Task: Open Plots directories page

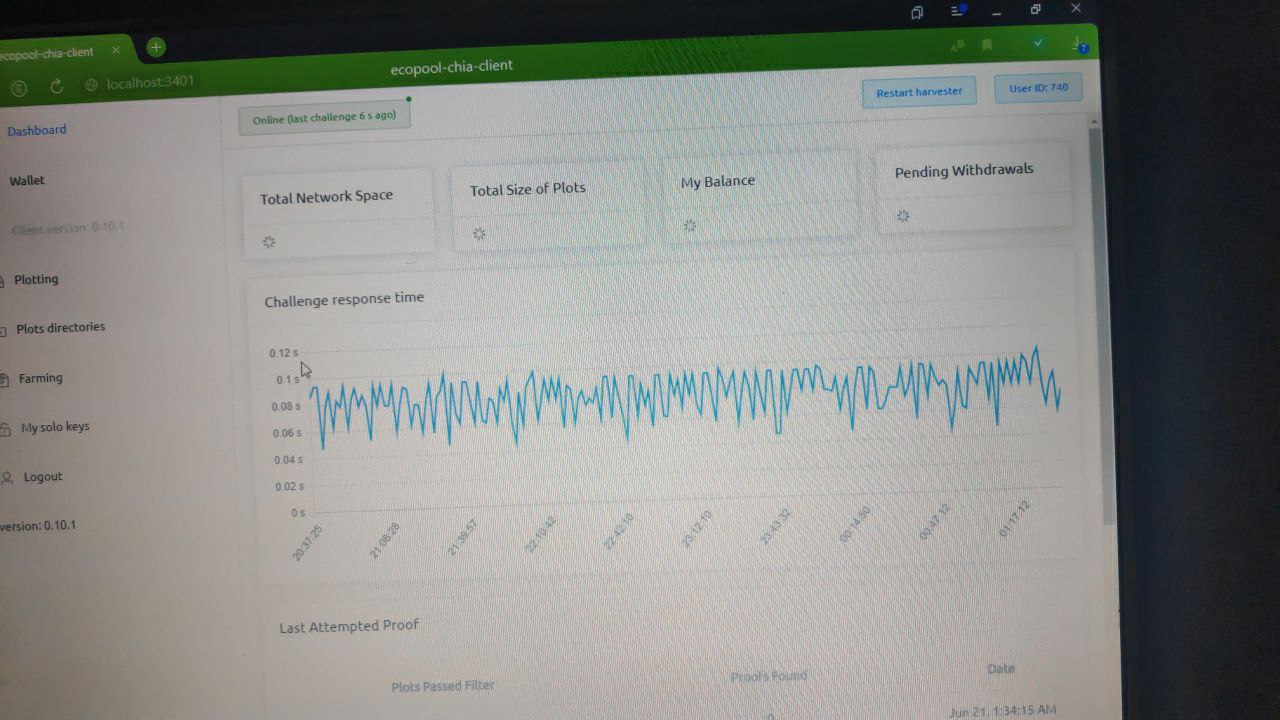Action: tap(60, 328)
